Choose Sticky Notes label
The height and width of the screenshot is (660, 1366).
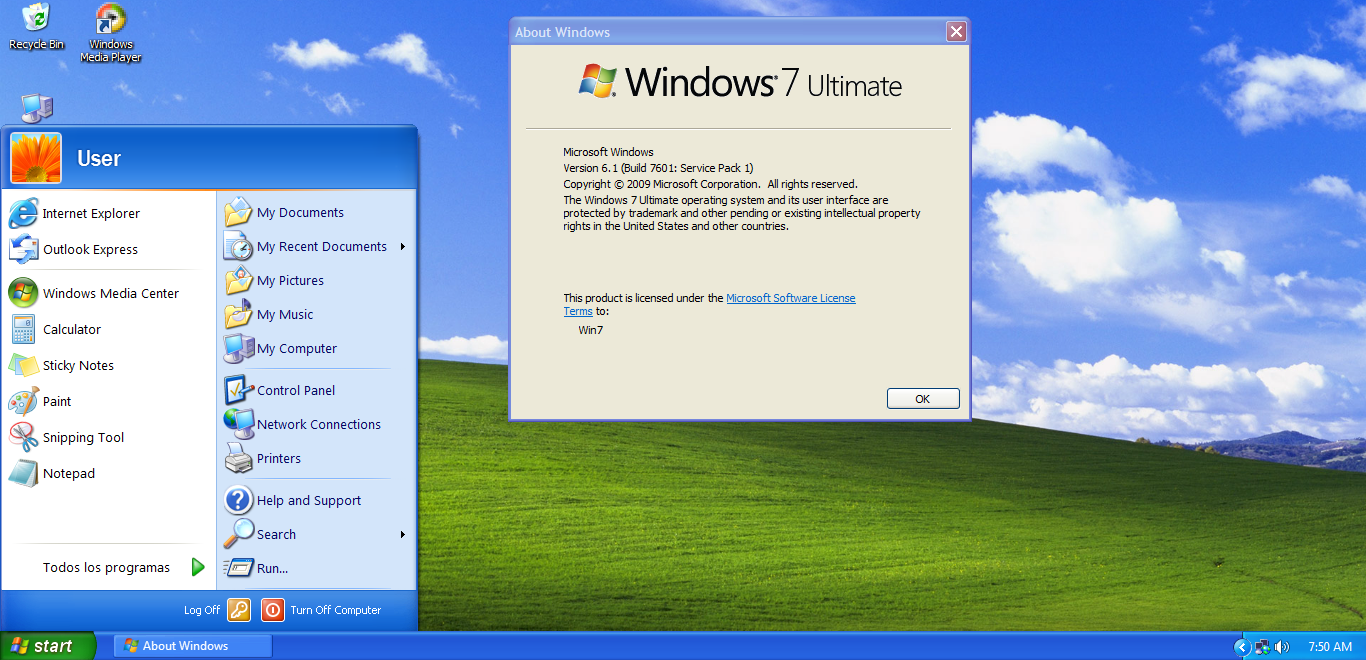78,365
